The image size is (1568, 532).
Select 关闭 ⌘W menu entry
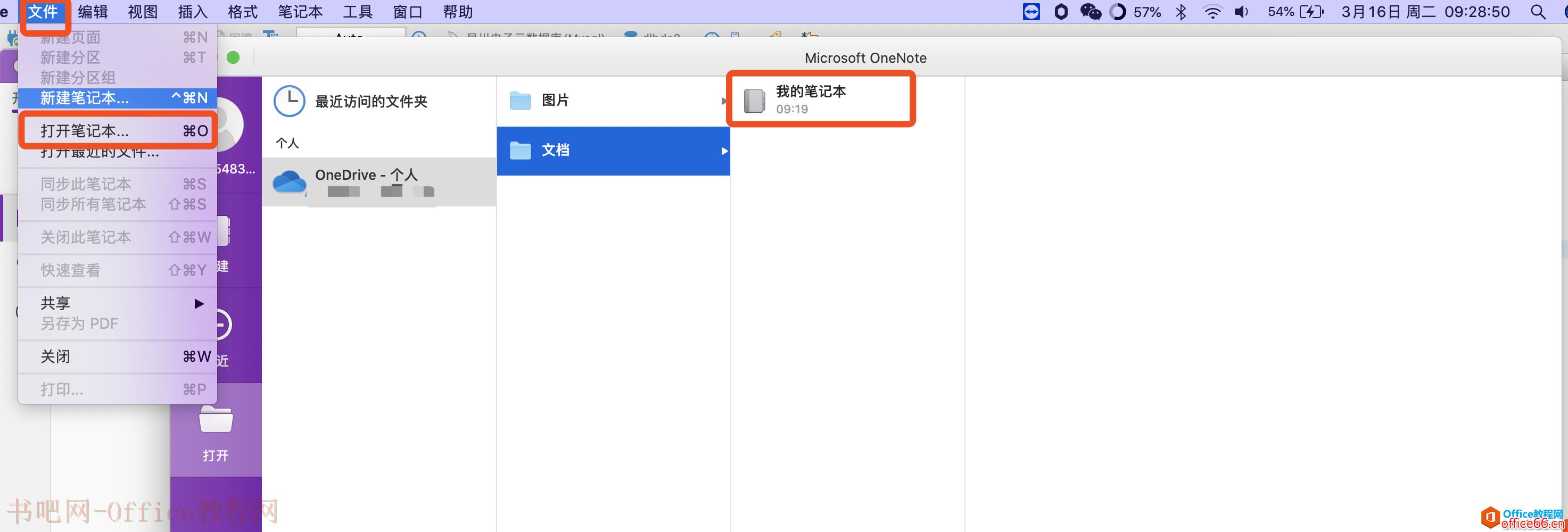(118, 356)
